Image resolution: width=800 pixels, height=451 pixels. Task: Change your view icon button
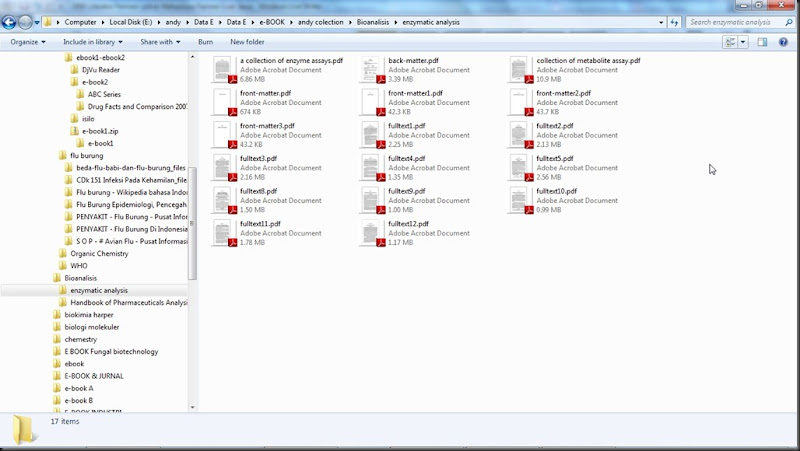coord(730,42)
